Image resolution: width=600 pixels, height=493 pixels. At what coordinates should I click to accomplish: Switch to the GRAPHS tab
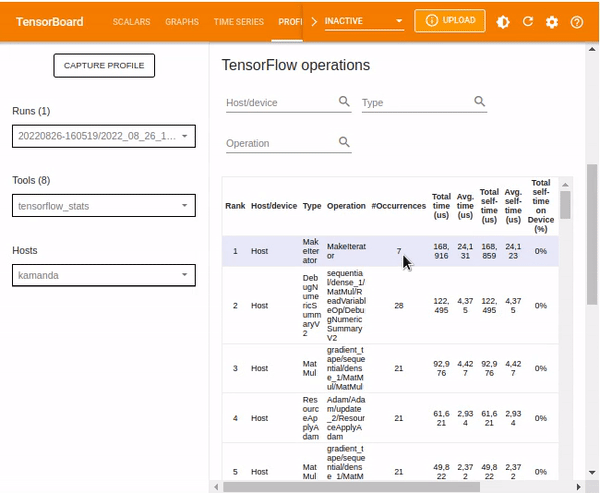(x=182, y=22)
